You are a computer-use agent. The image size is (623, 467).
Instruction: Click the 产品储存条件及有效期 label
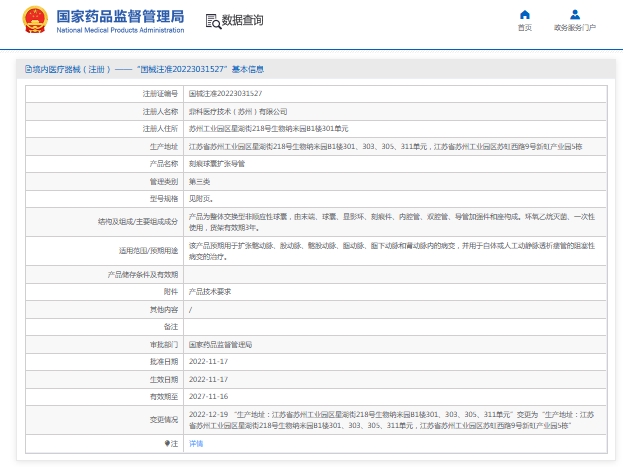[143, 275]
